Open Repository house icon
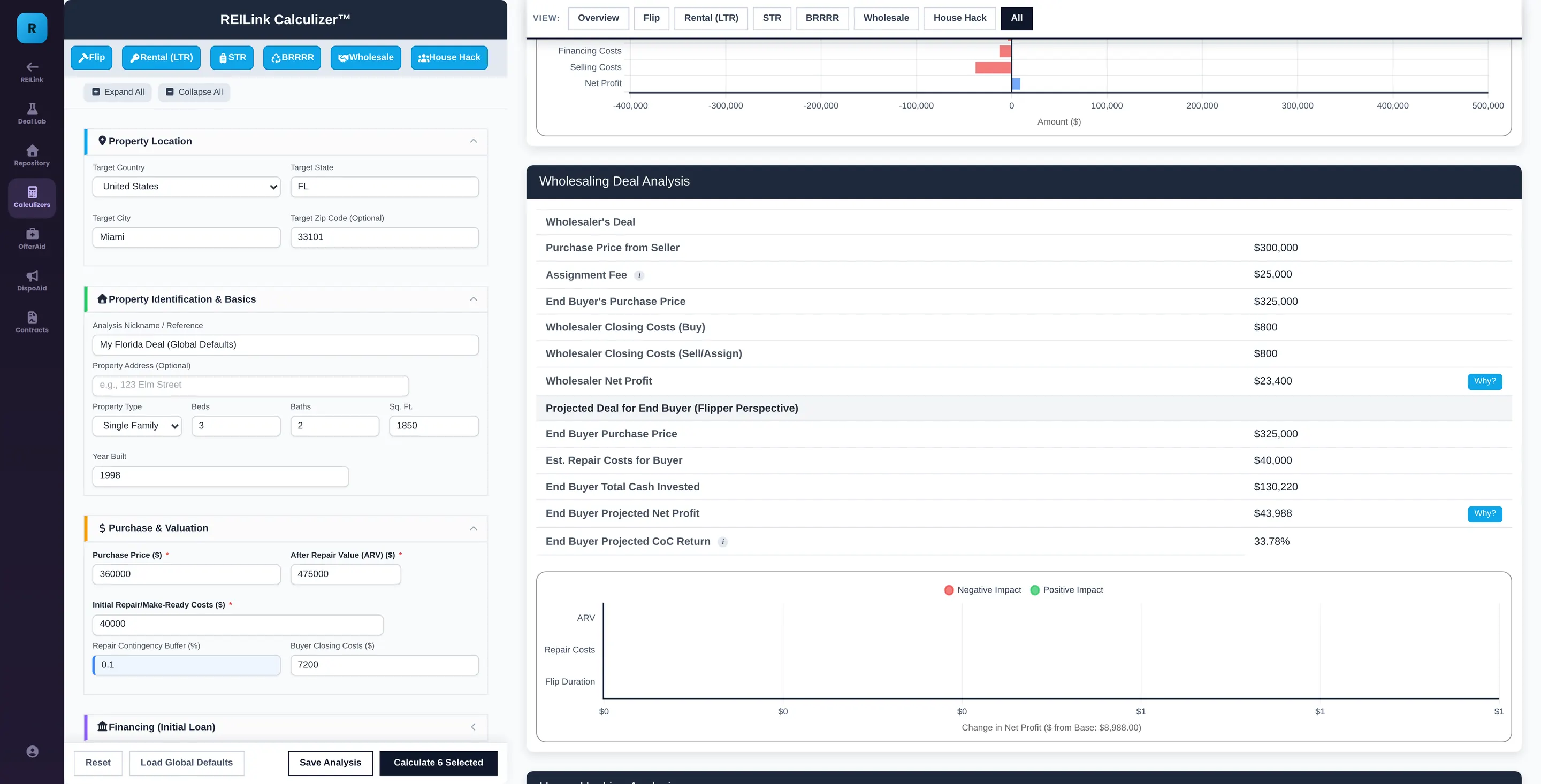The image size is (1541, 784). click(x=32, y=150)
